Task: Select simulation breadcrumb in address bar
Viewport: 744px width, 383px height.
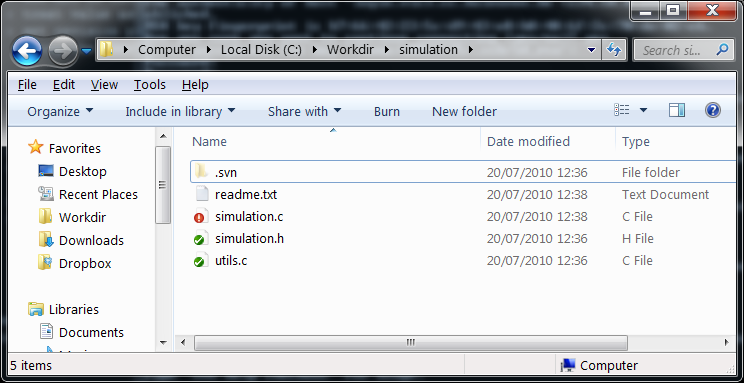Action: tap(428, 49)
